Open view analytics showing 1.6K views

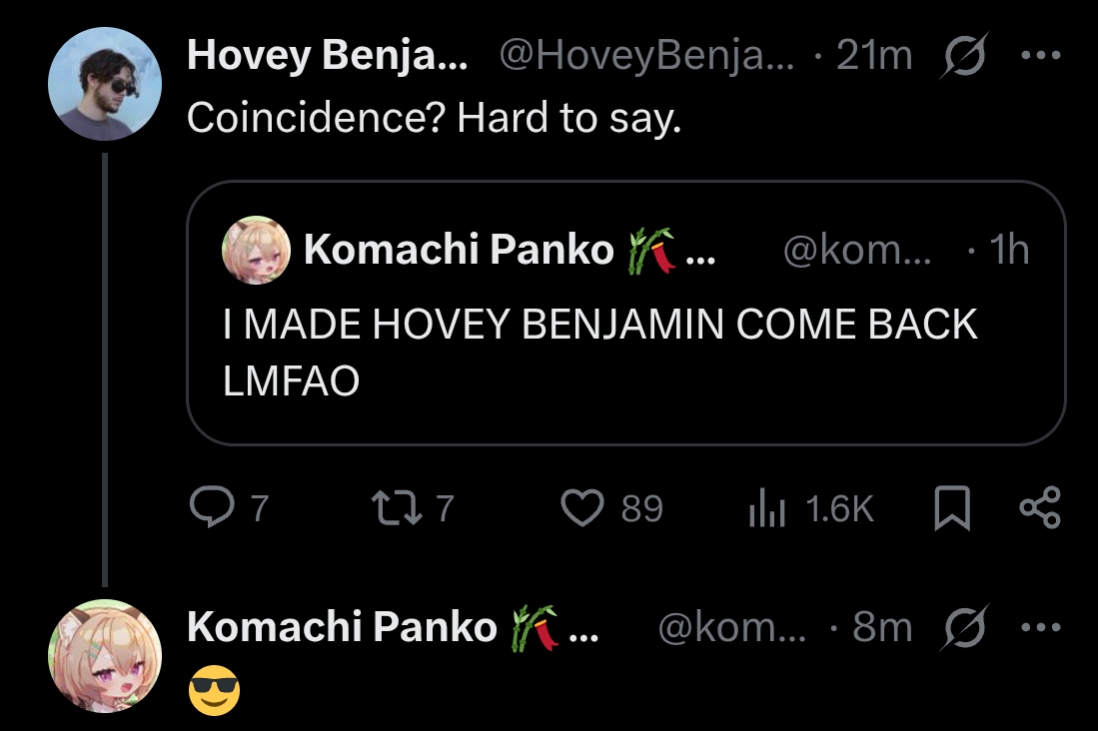point(764,510)
